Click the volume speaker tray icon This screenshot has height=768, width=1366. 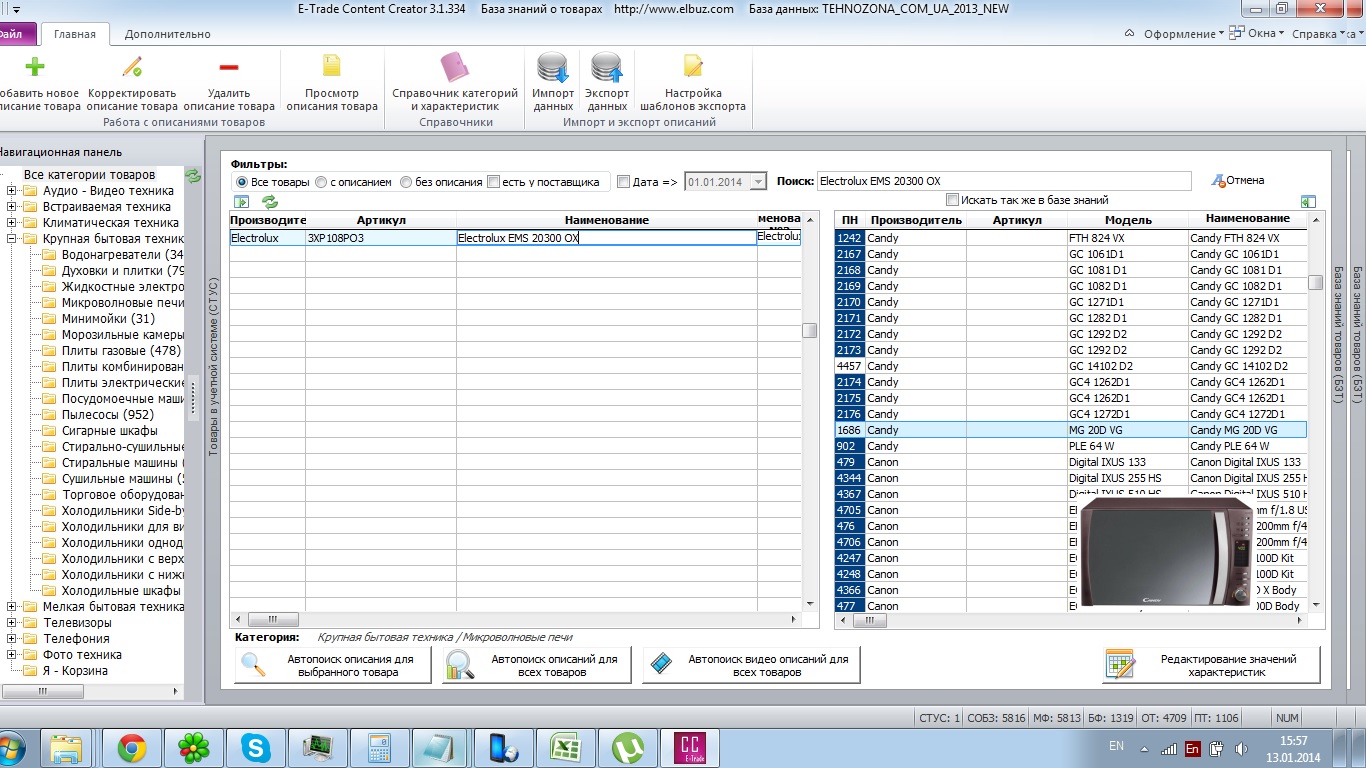tap(1241, 748)
